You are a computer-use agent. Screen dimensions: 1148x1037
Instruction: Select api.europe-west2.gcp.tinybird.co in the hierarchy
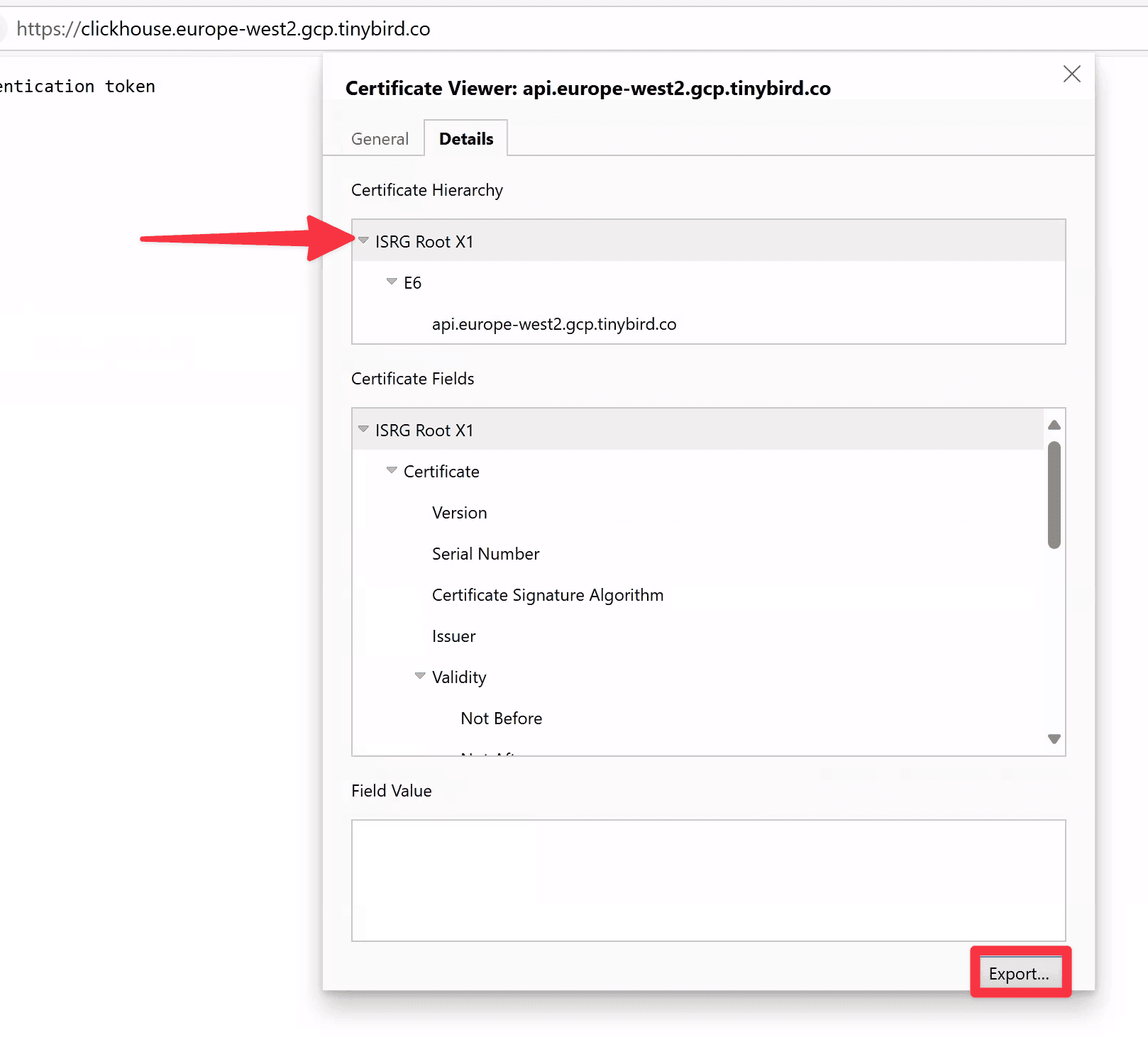[x=554, y=324]
